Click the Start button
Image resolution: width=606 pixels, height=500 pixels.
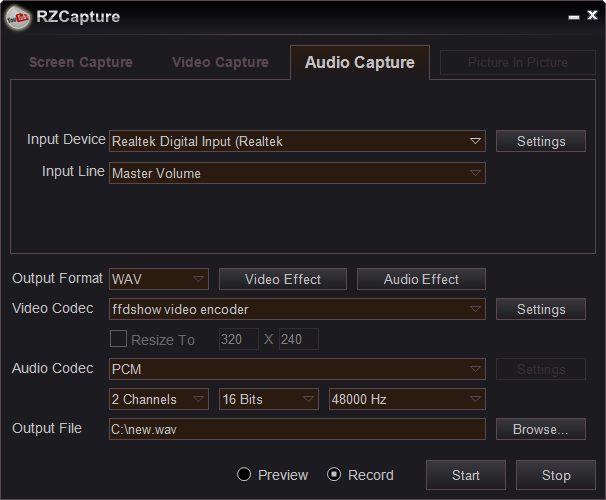[466, 475]
